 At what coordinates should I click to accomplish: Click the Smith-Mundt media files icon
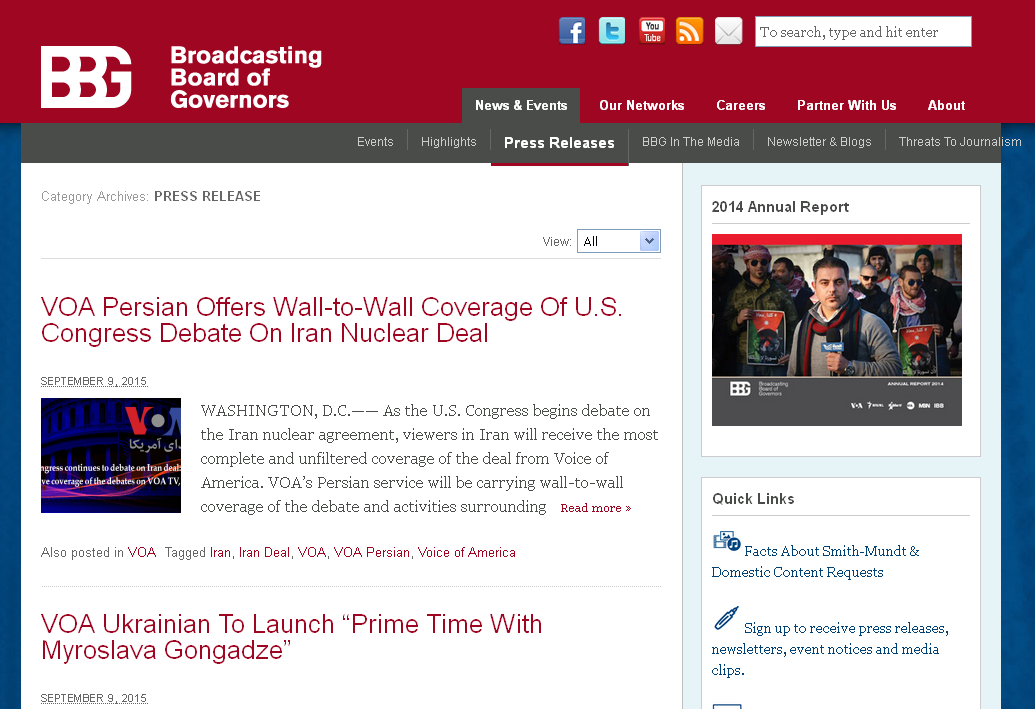coord(726,541)
